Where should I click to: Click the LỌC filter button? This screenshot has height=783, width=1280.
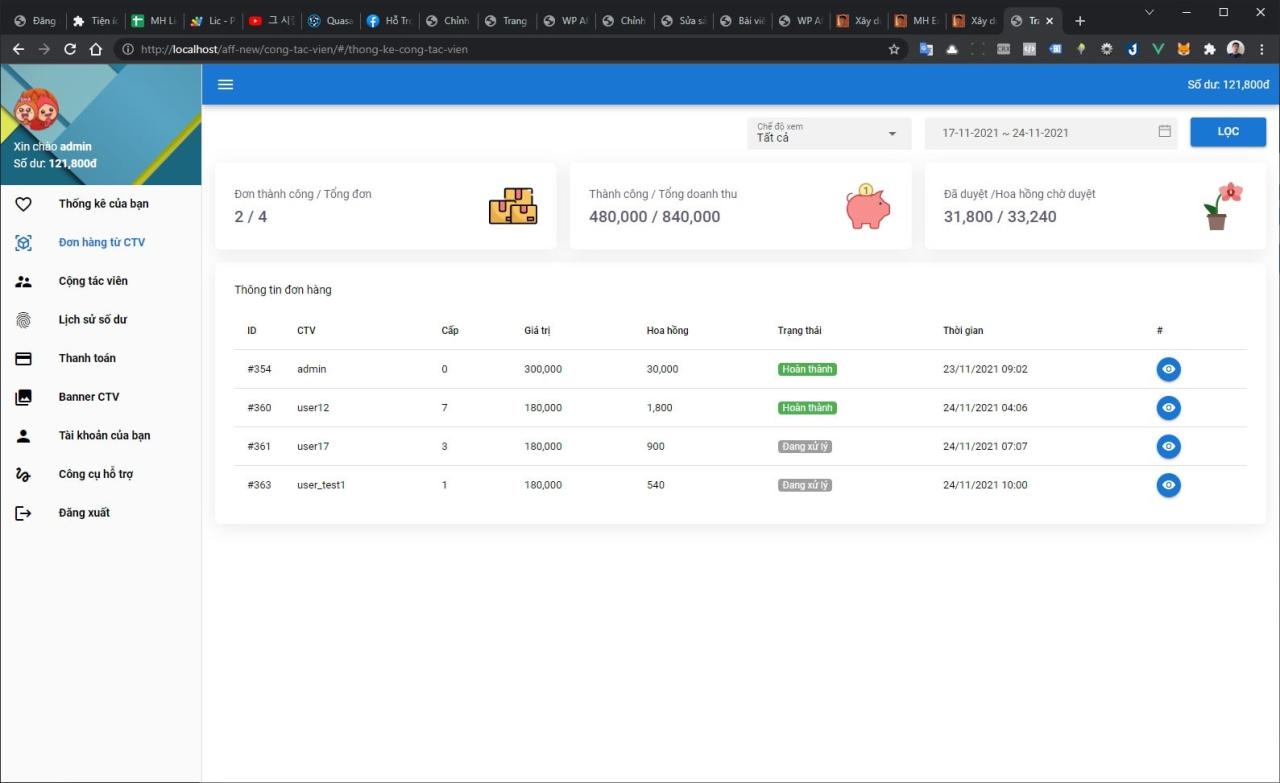(x=1227, y=131)
